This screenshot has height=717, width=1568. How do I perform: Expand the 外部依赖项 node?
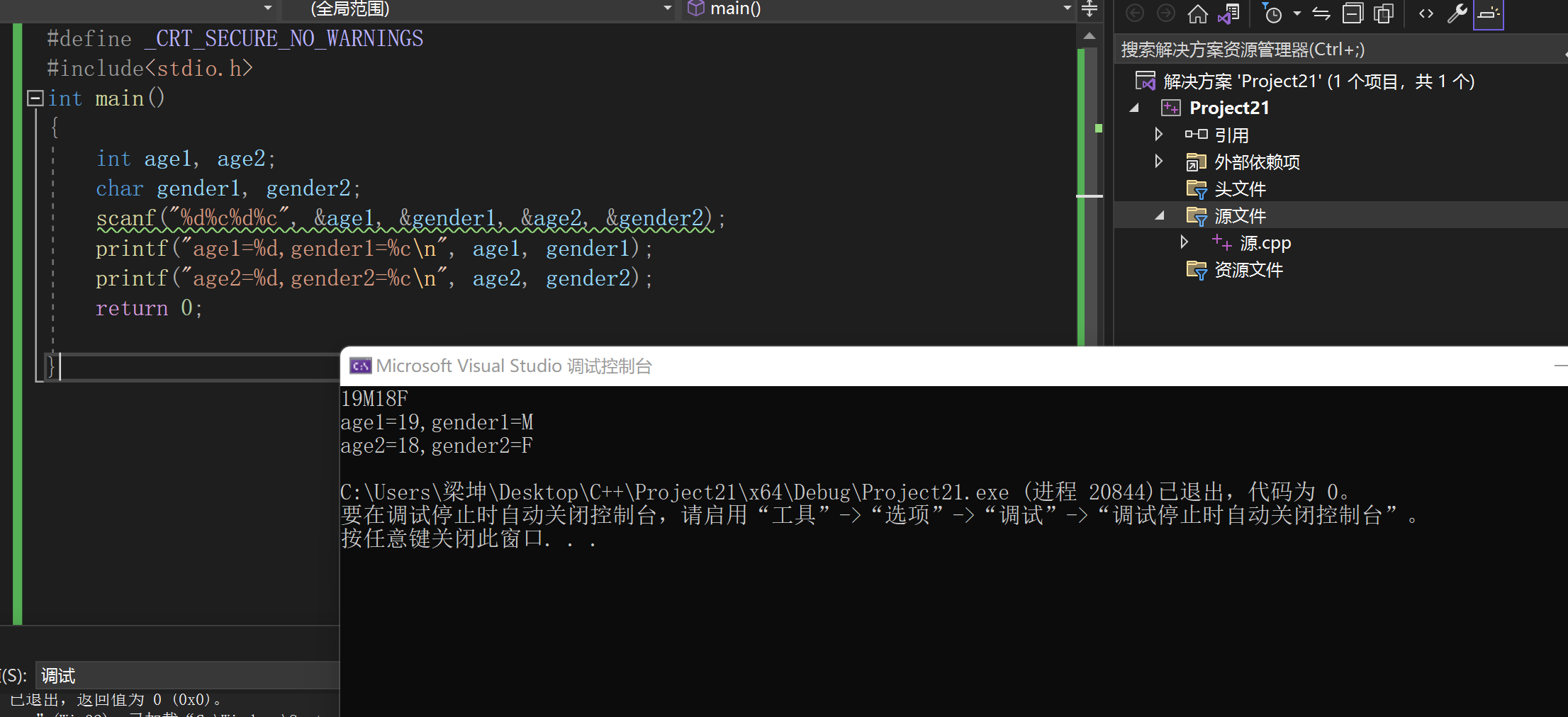(1159, 162)
